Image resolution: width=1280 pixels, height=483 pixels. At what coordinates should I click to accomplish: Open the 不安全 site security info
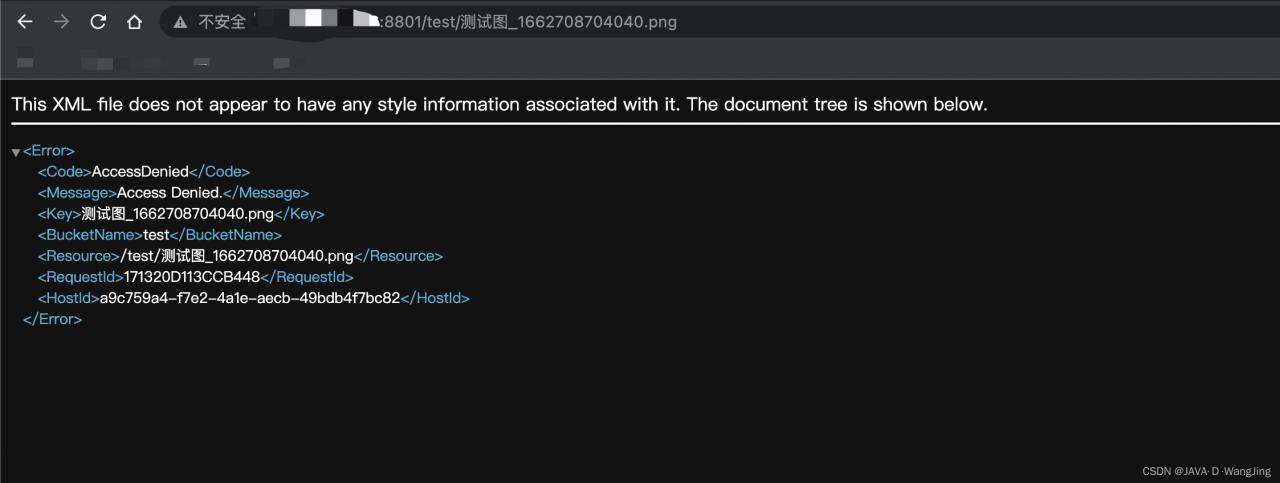tap(221, 22)
